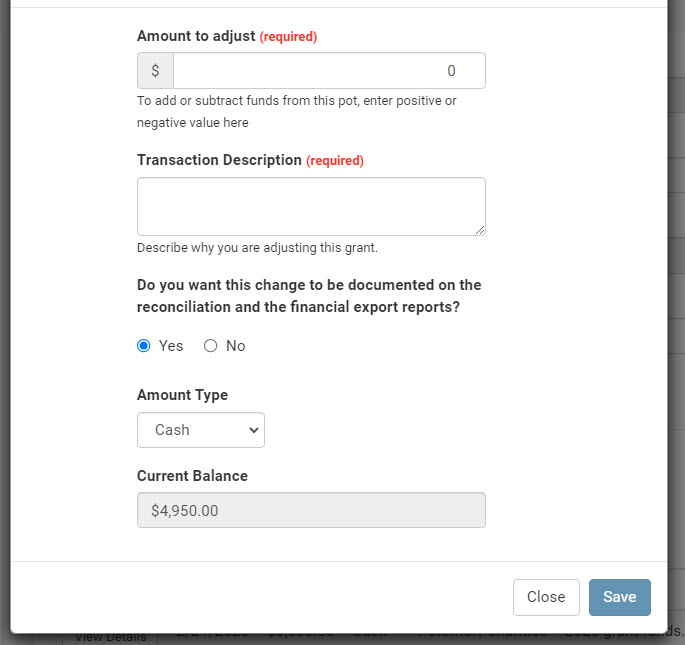
Task: Click the dollar sign prefix icon
Action: tap(155, 71)
